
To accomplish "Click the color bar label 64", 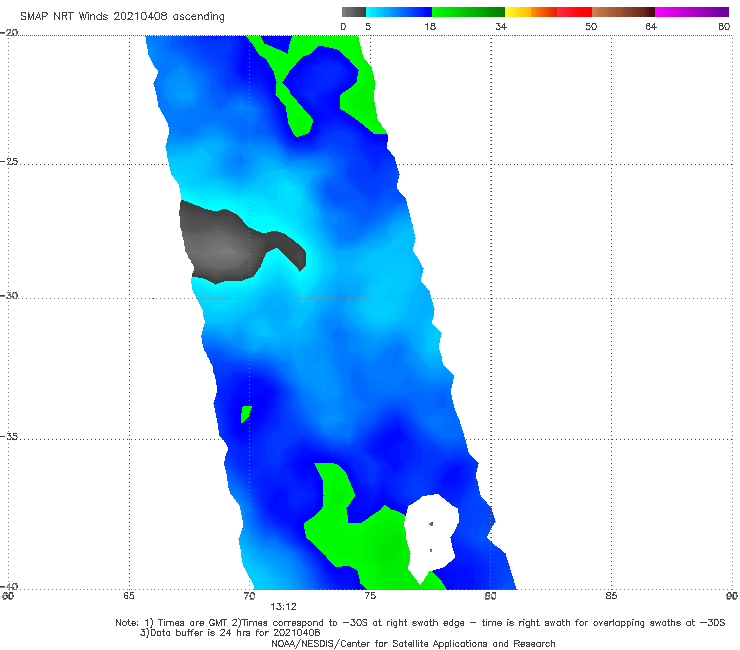I will 651,27.
